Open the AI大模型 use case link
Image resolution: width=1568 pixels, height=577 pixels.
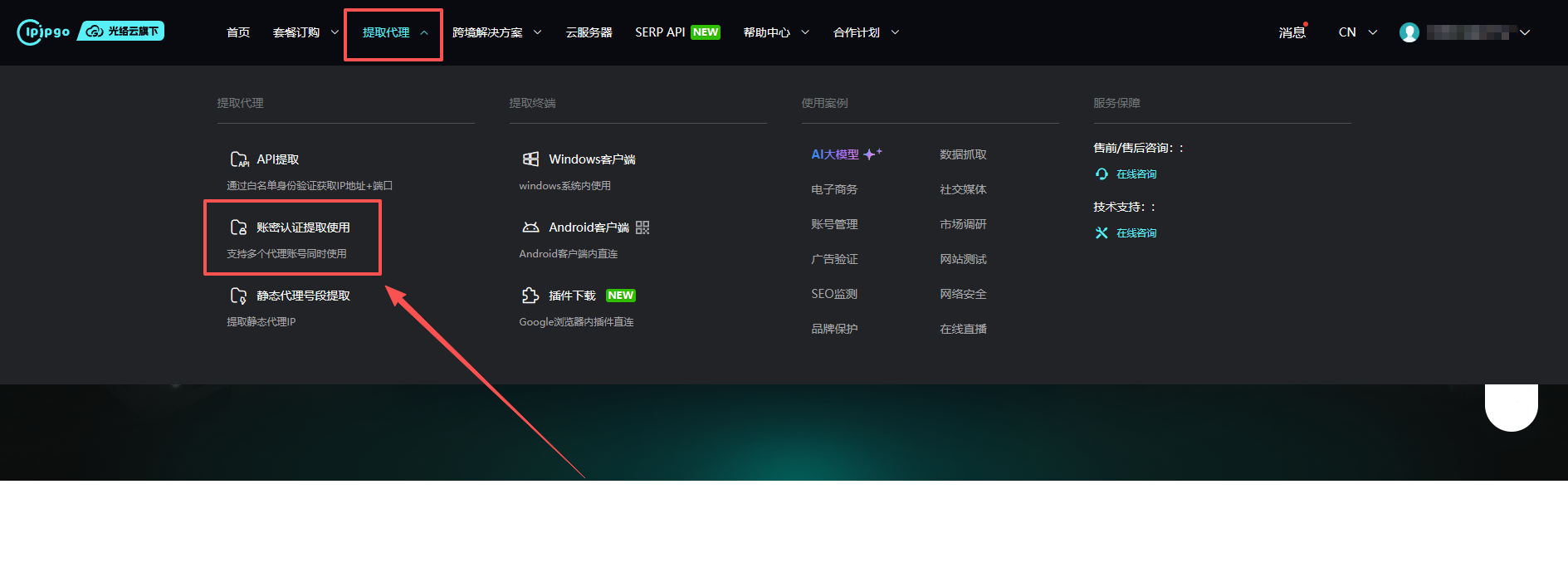[835, 154]
